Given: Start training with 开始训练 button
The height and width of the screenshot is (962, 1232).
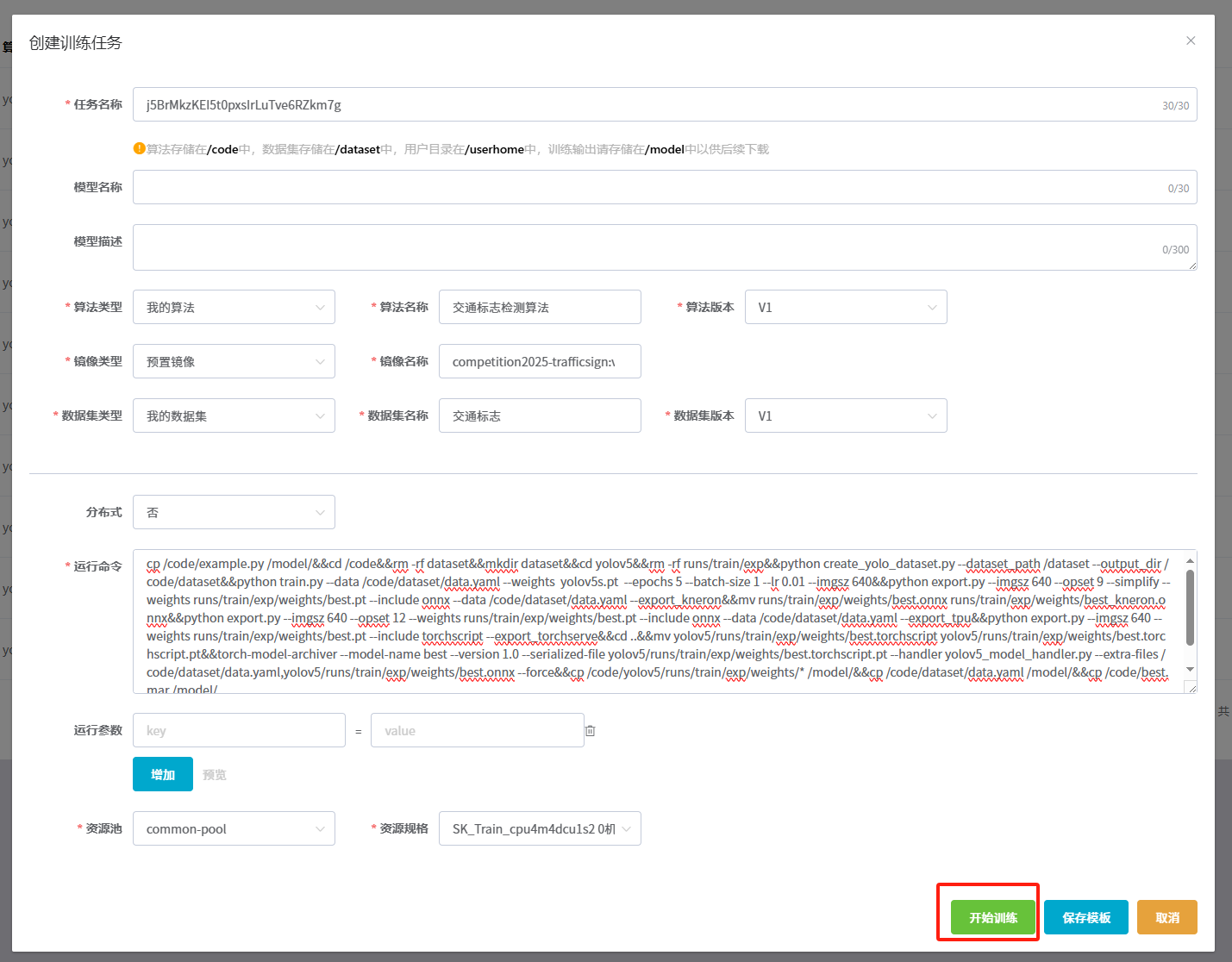Looking at the screenshot, I should coord(993,918).
